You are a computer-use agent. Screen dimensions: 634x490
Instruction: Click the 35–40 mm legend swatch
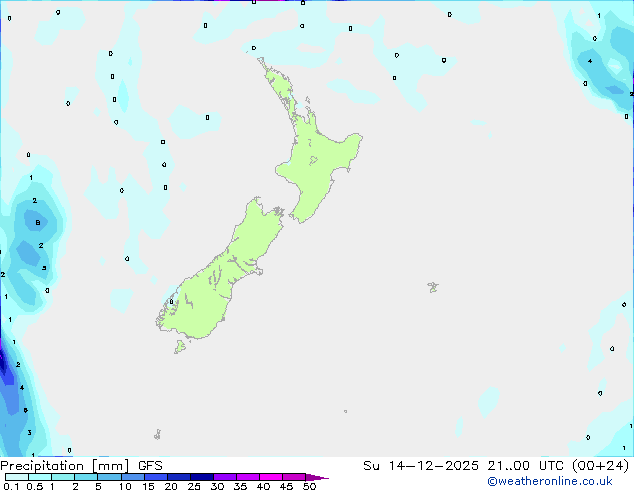(x=247, y=477)
